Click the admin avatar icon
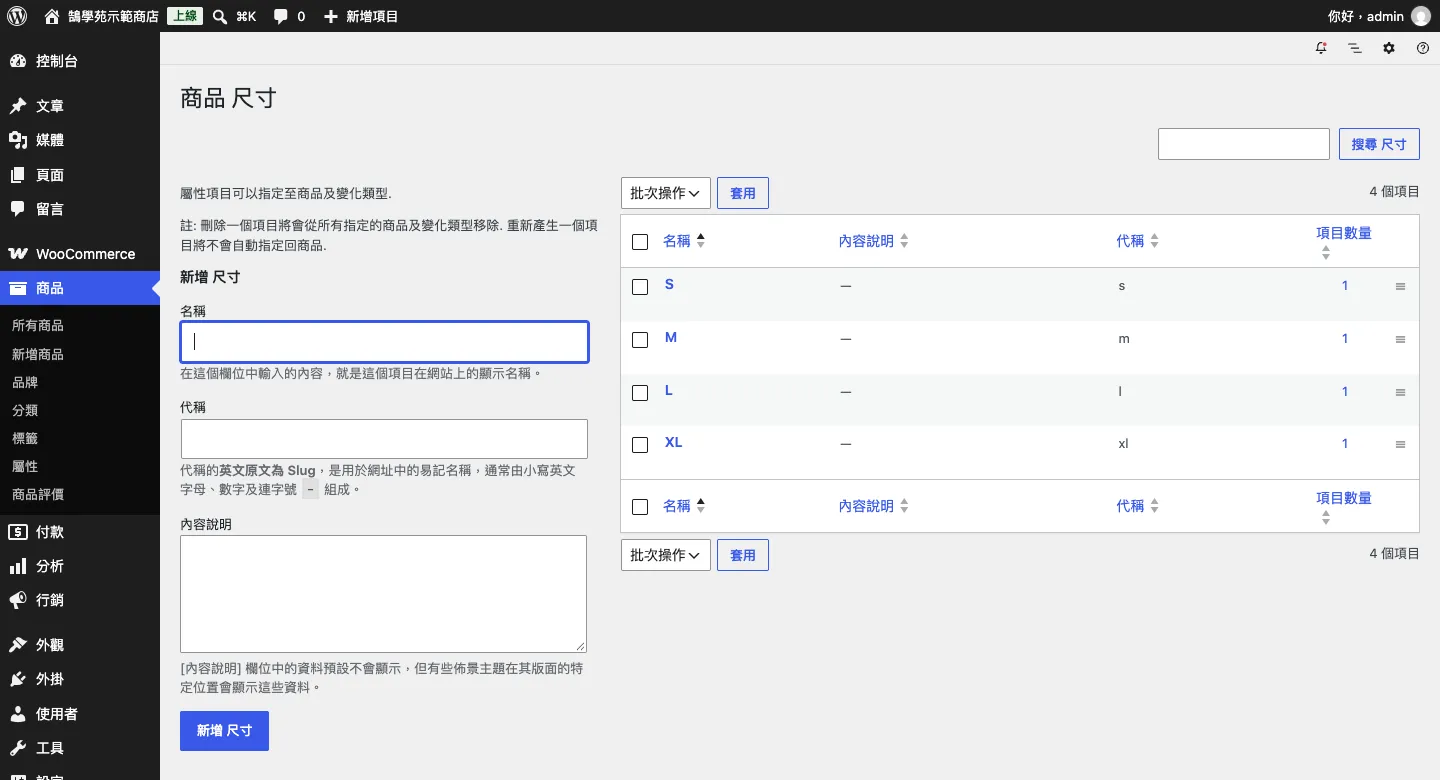 pyautogui.click(x=1421, y=16)
